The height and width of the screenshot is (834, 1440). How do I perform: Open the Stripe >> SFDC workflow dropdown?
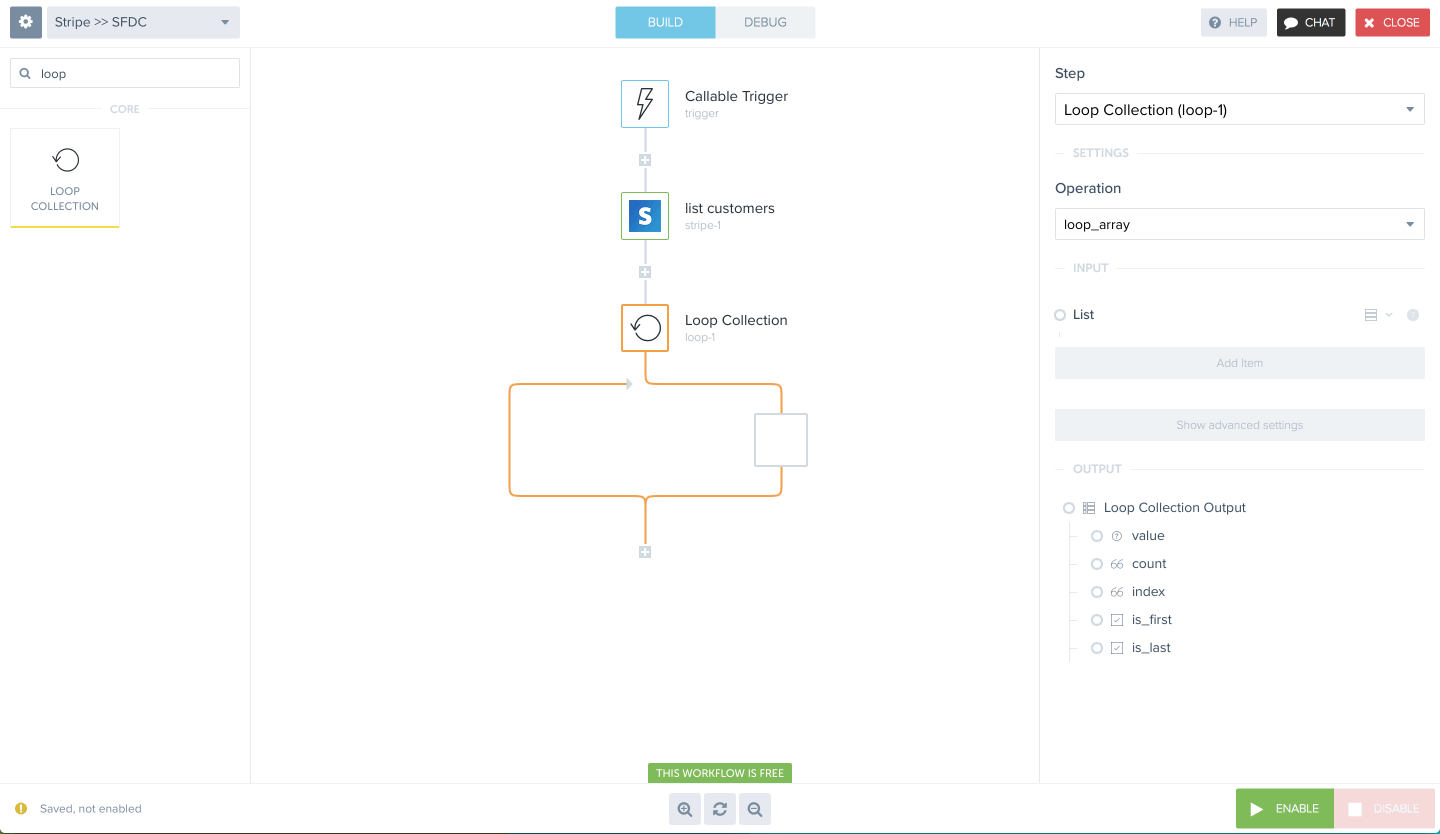143,22
